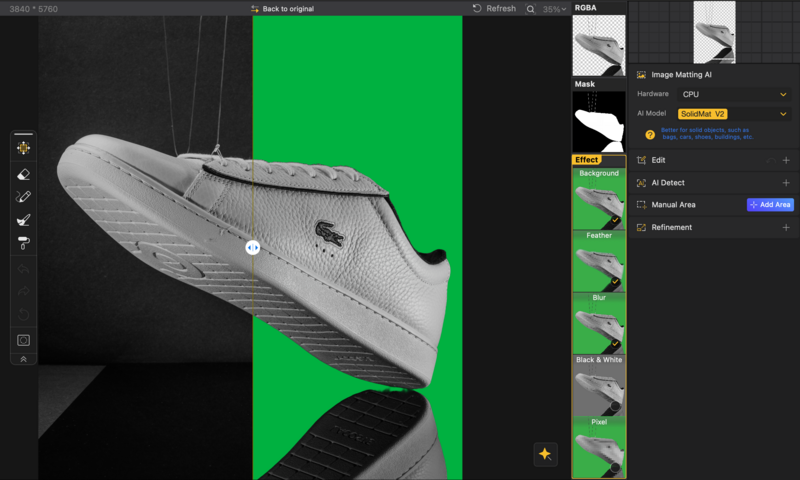Click the yellow question mark help icon
The height and width of the screenshot is (480, 800).
pos(649,135)
